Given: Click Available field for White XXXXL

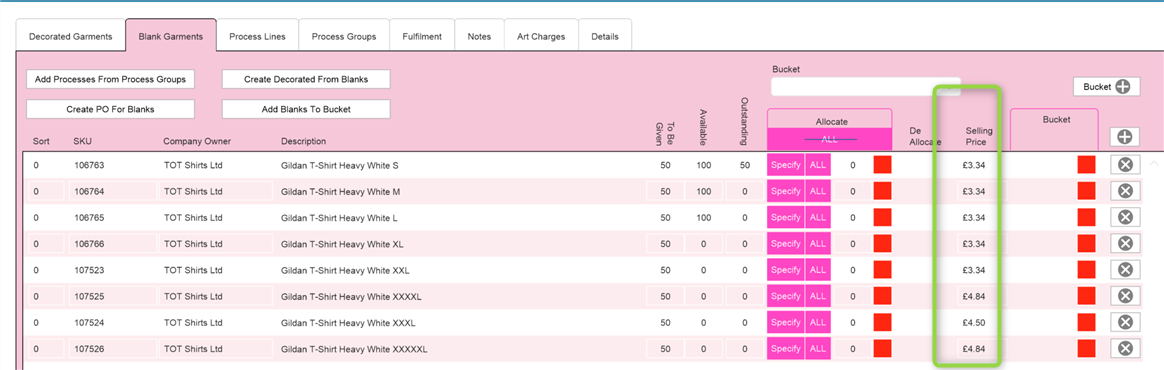Looking at the screenshot, I should click(x=704, y=296).
